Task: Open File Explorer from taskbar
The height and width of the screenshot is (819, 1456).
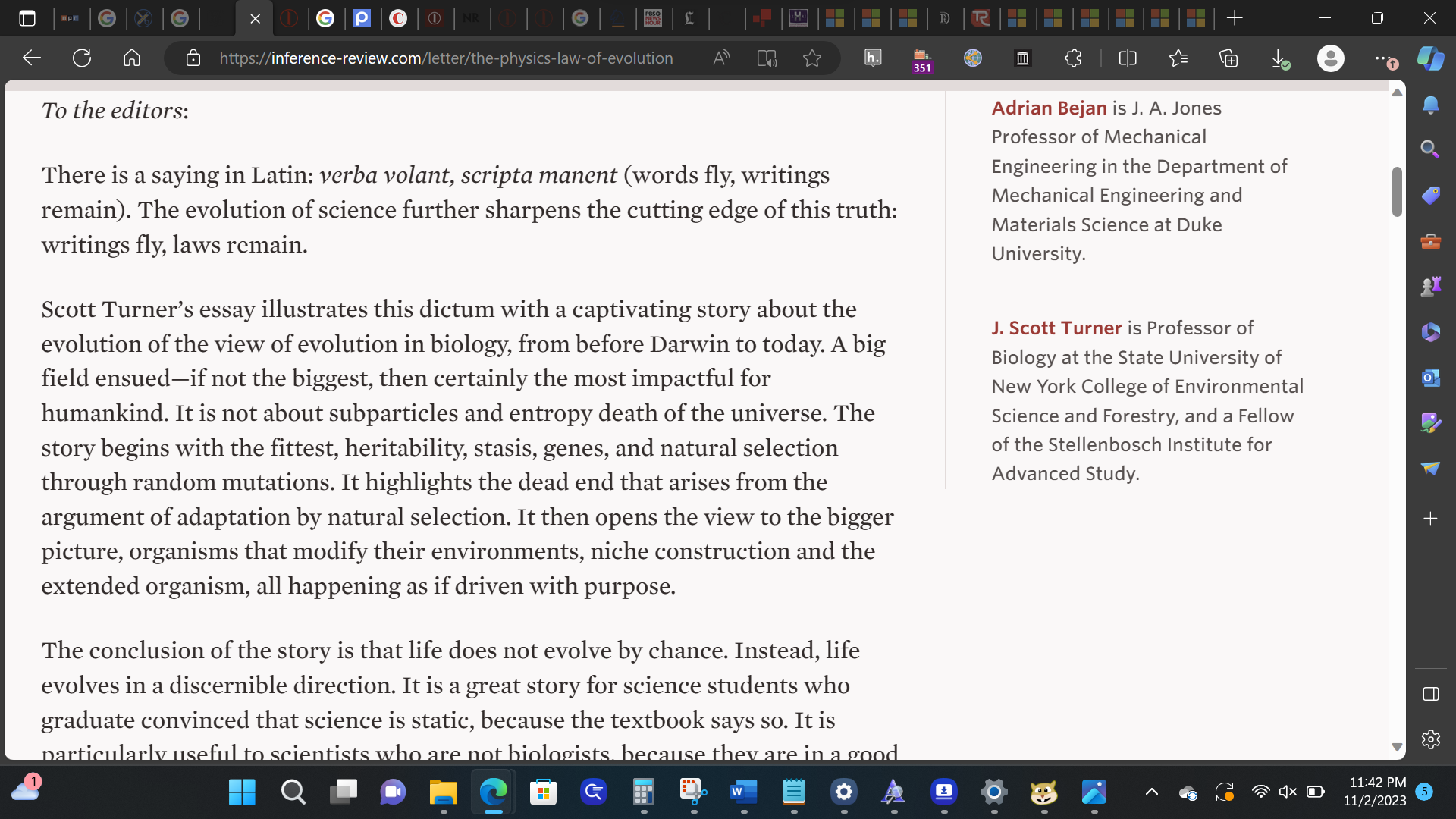Action: pos(443,792)
